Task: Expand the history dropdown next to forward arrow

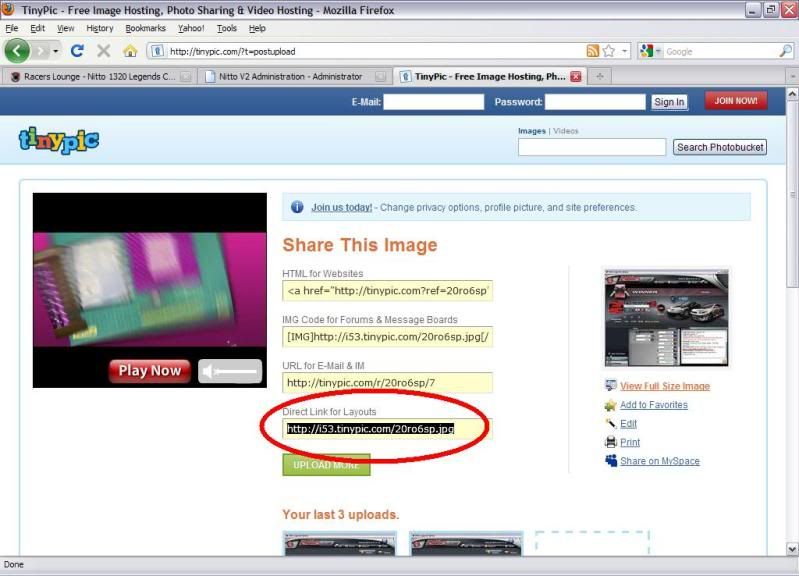Action: click(x=56, y=51)
